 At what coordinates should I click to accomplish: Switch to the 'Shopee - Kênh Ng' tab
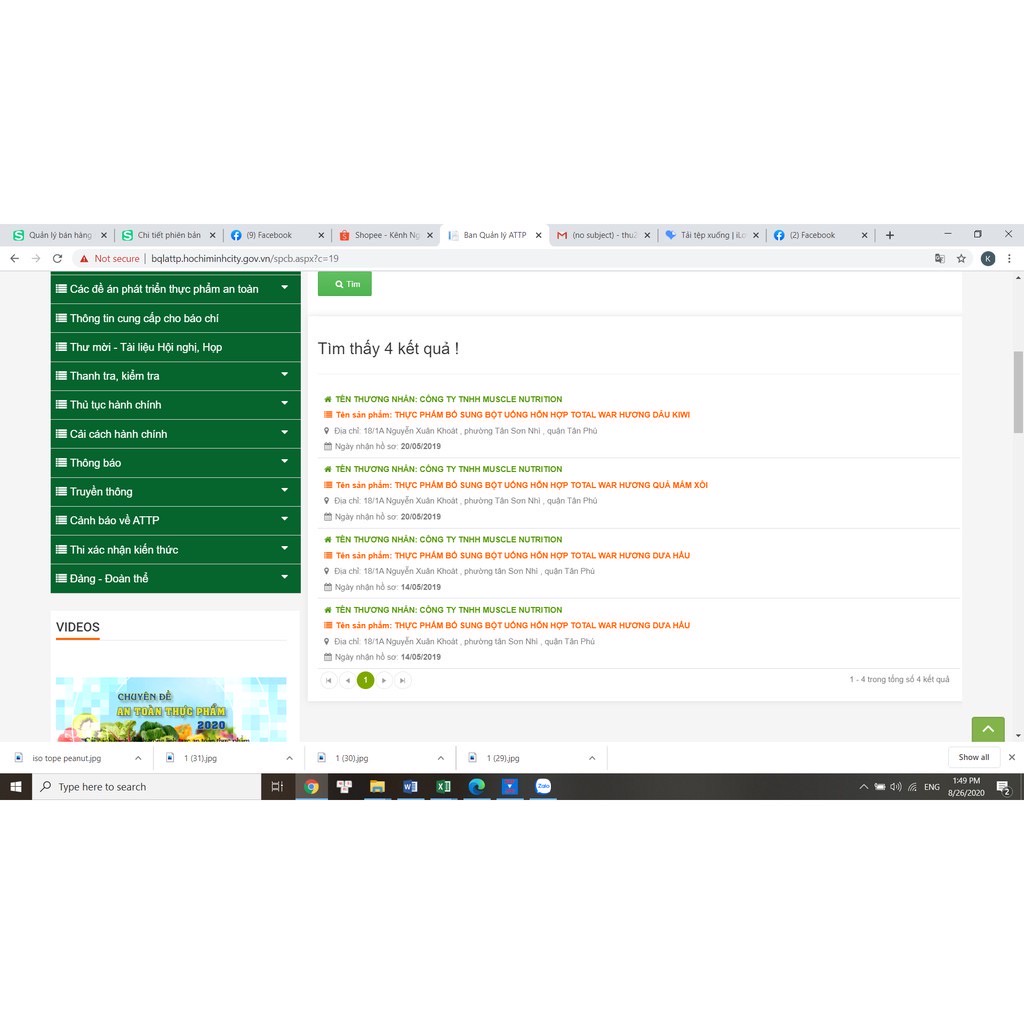(x=385, y=235)
